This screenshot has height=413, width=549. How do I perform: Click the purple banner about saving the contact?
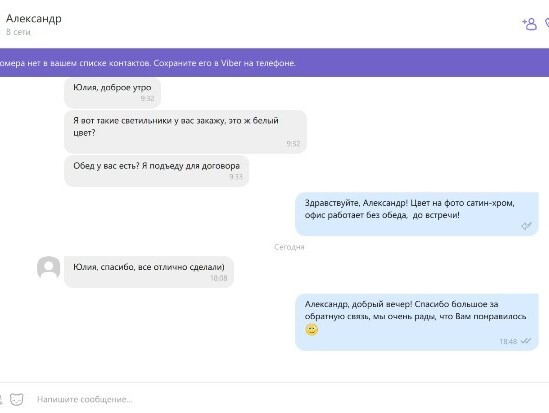[274, 63]
